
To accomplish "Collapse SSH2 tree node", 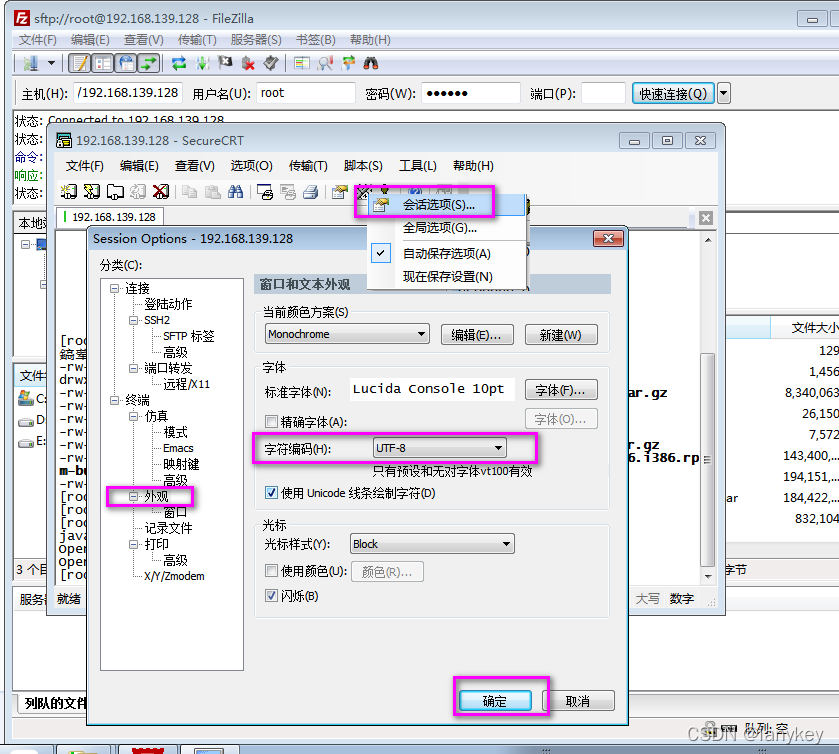I will (133, 320).
